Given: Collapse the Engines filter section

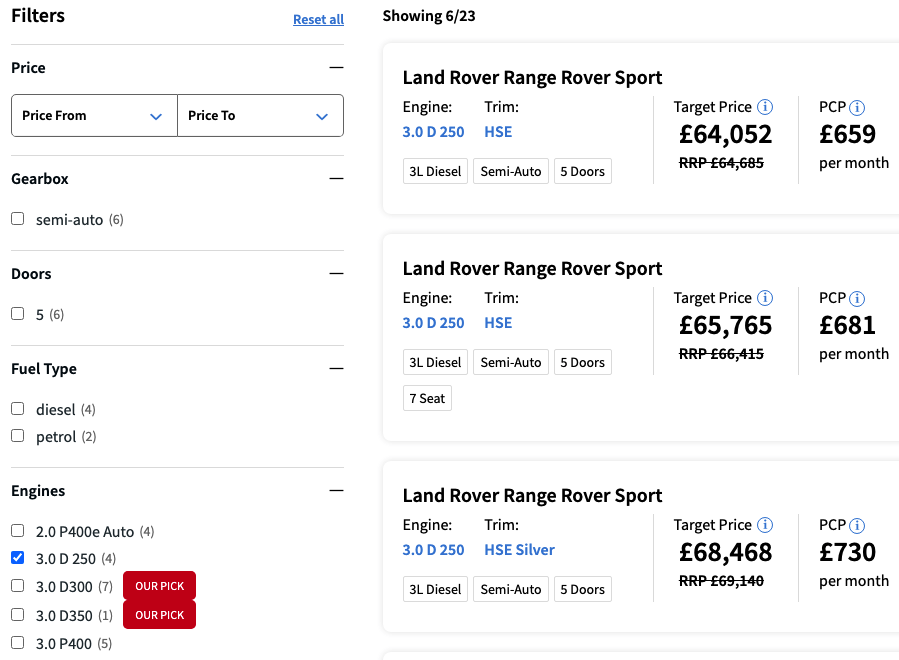Looking at the screenshot, I should [x=337, y=491].
